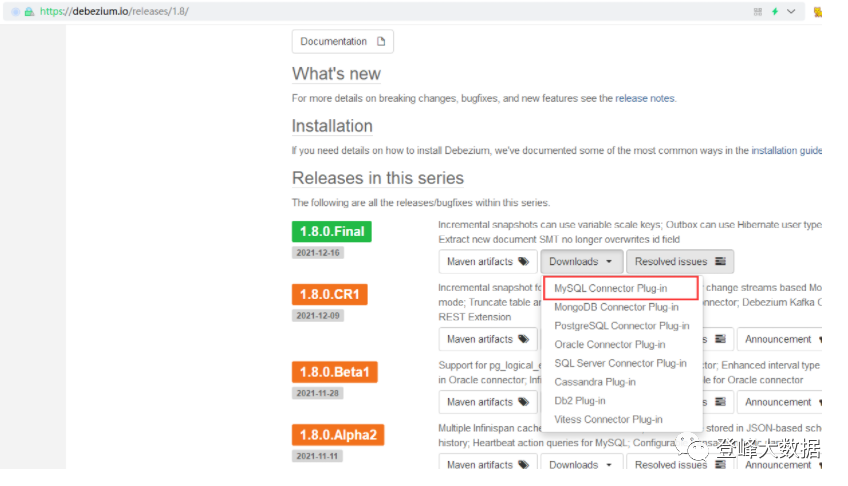Select SQL Server Connector Plug-in download
Screen dimensions: 848x486
[621, 363]
